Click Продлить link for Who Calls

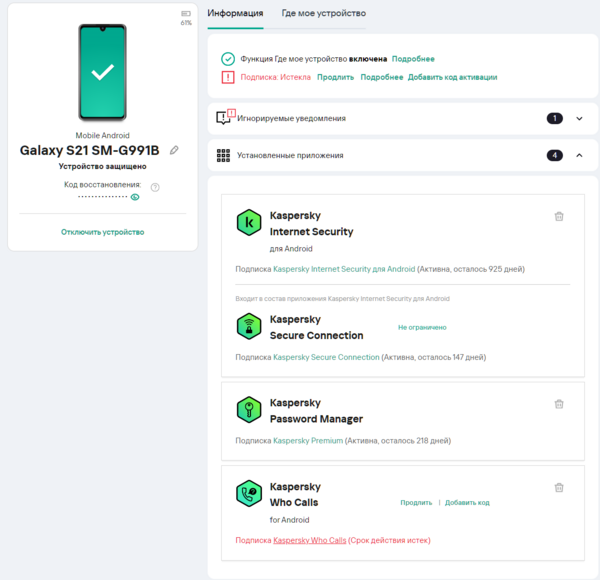(x=416, y=503)
